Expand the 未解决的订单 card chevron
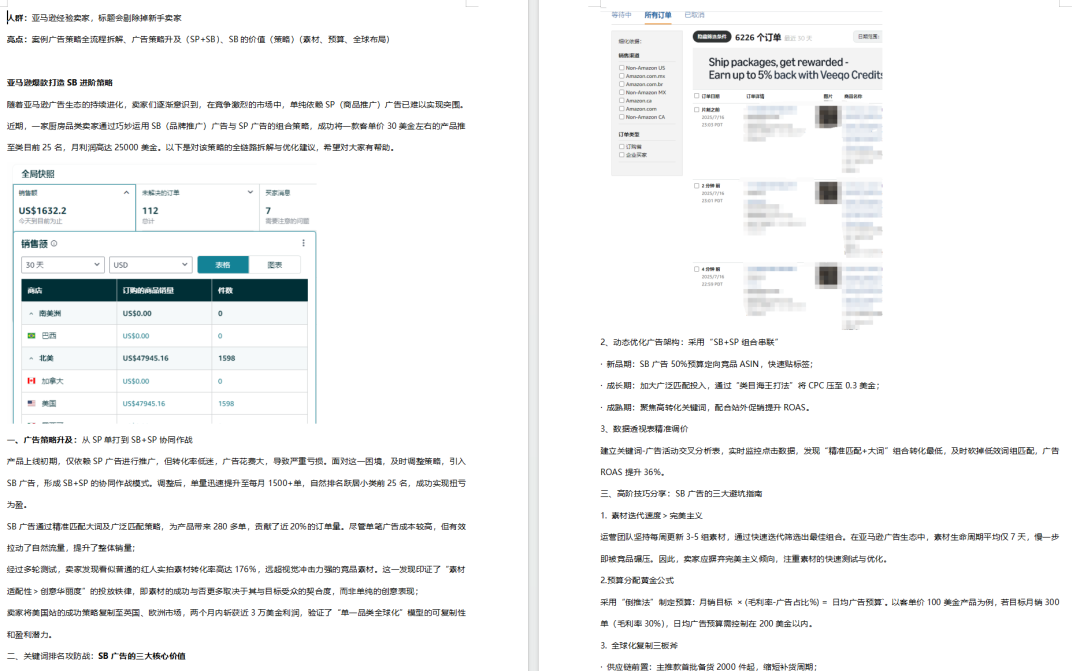 point(250,192)
